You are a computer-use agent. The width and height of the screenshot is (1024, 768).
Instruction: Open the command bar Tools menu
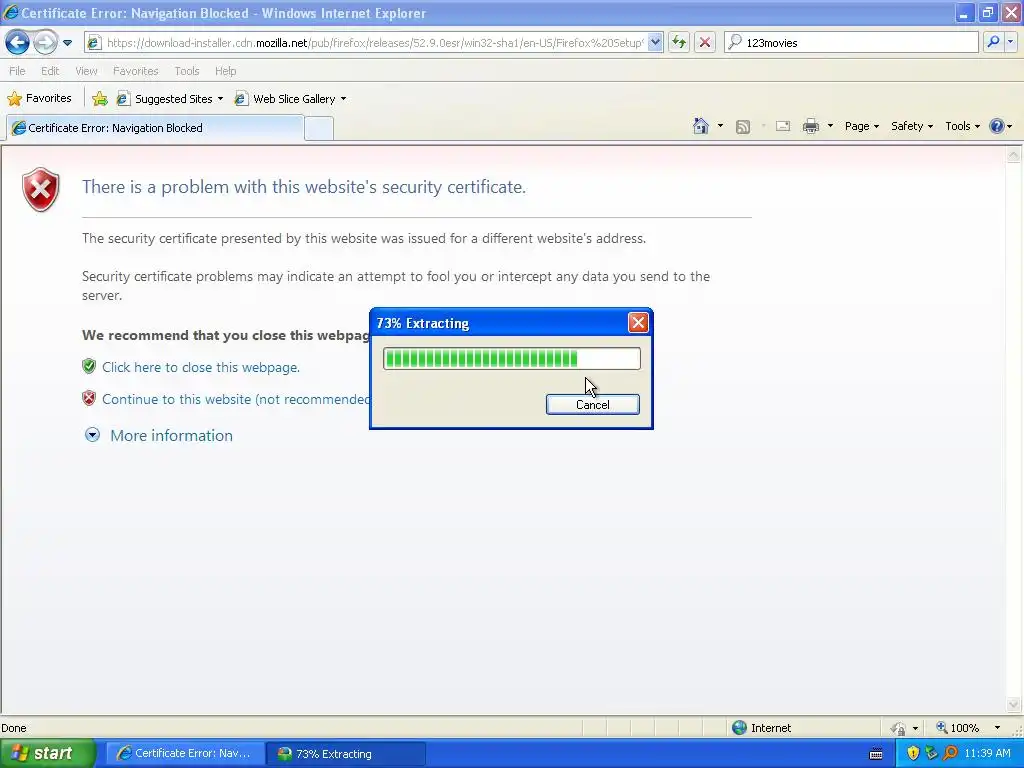(x=962, y=126)
